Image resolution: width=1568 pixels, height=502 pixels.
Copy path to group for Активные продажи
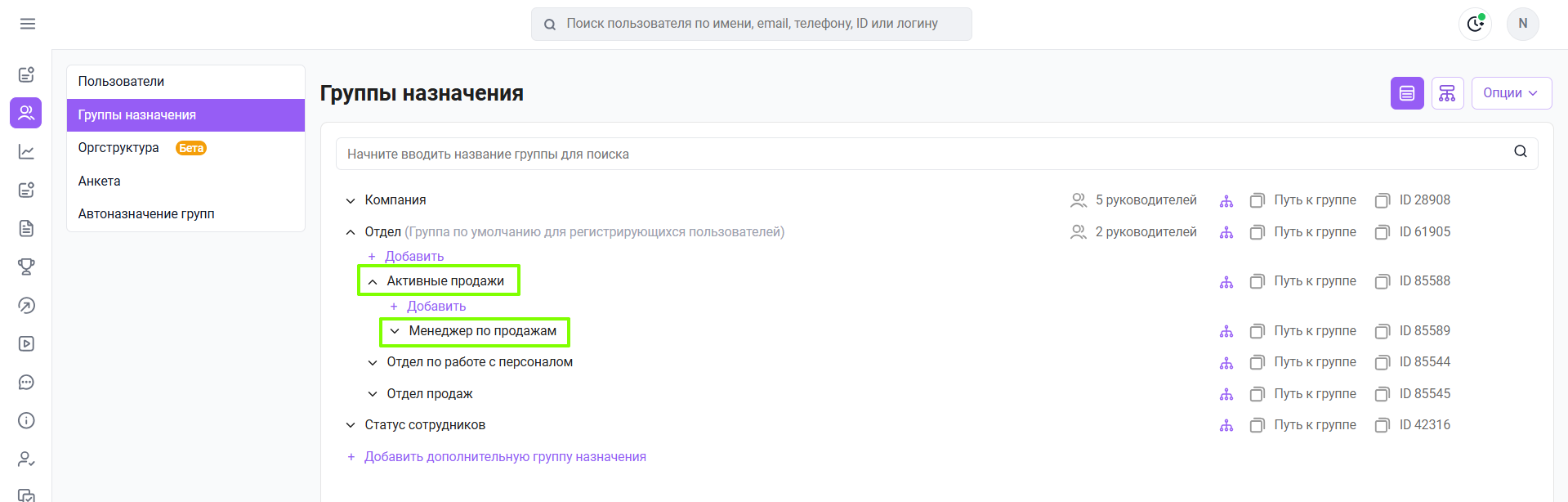(x=1303, y=281)
